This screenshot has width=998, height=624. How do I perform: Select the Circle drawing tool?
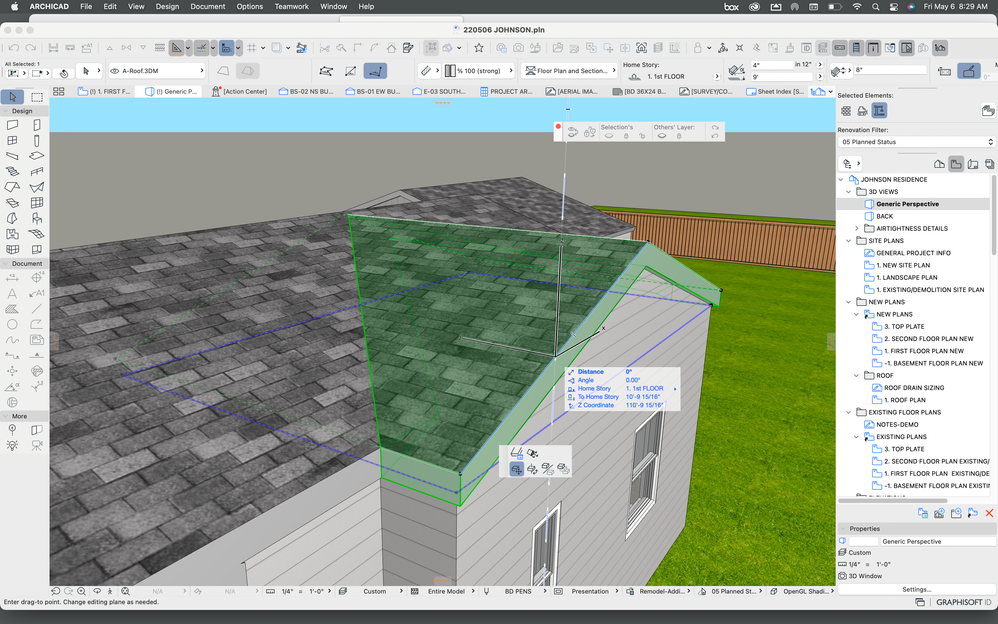[13, 324]
